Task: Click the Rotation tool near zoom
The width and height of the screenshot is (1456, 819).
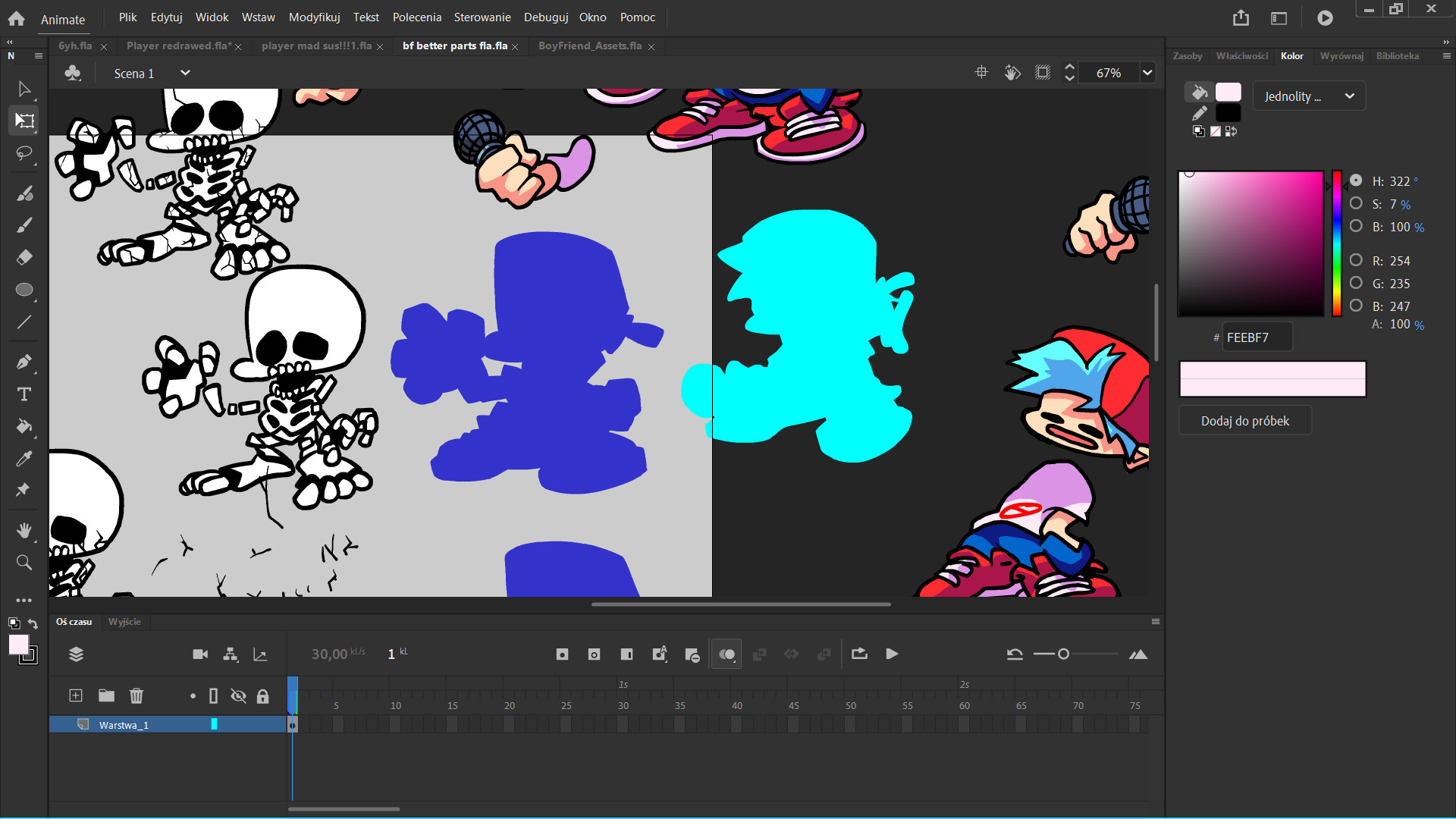Action: pos(1012,73)
